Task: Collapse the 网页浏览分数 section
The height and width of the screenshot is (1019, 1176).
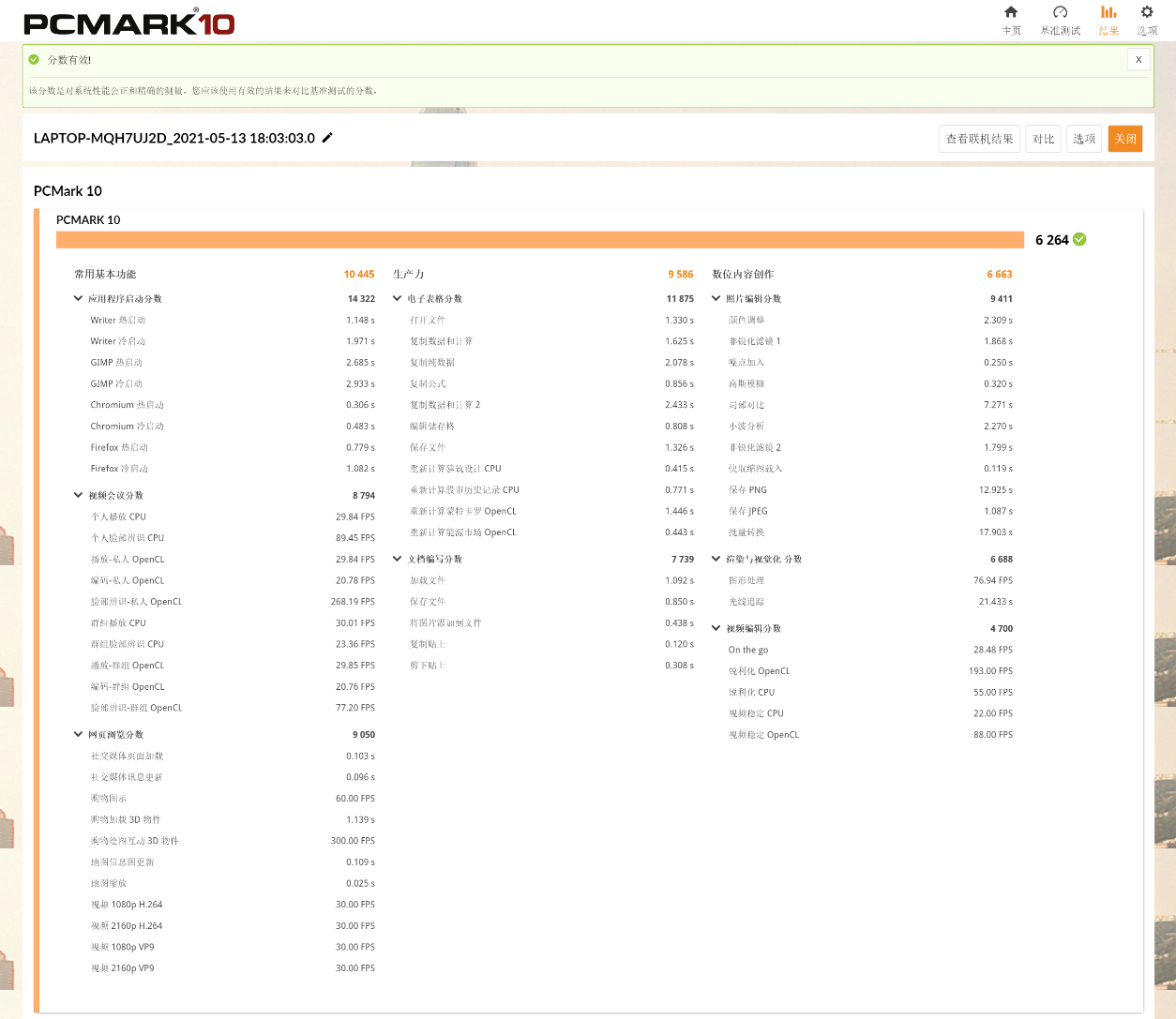Action: tap(78, 735)
